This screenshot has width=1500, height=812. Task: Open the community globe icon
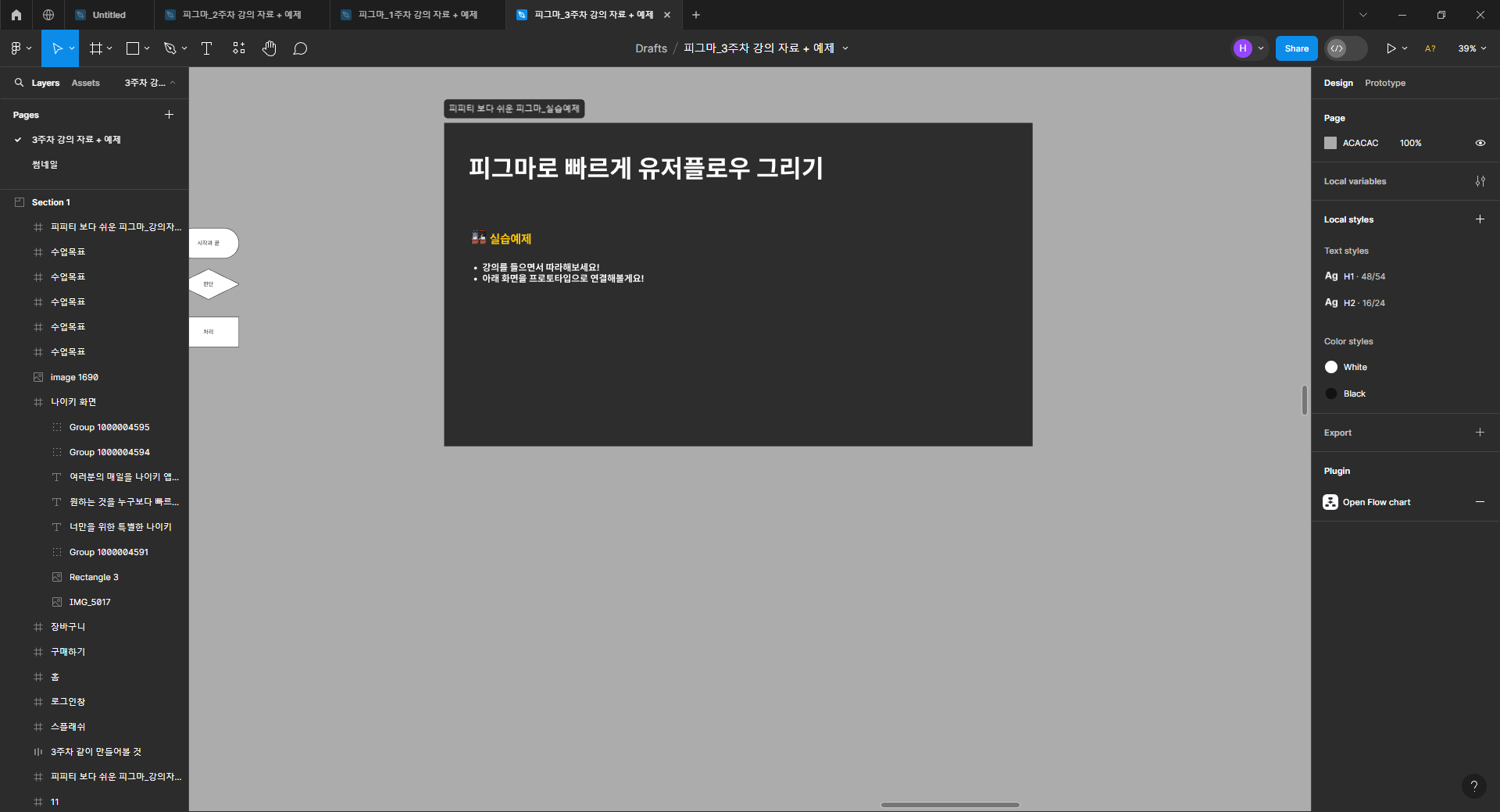point(48,15)
